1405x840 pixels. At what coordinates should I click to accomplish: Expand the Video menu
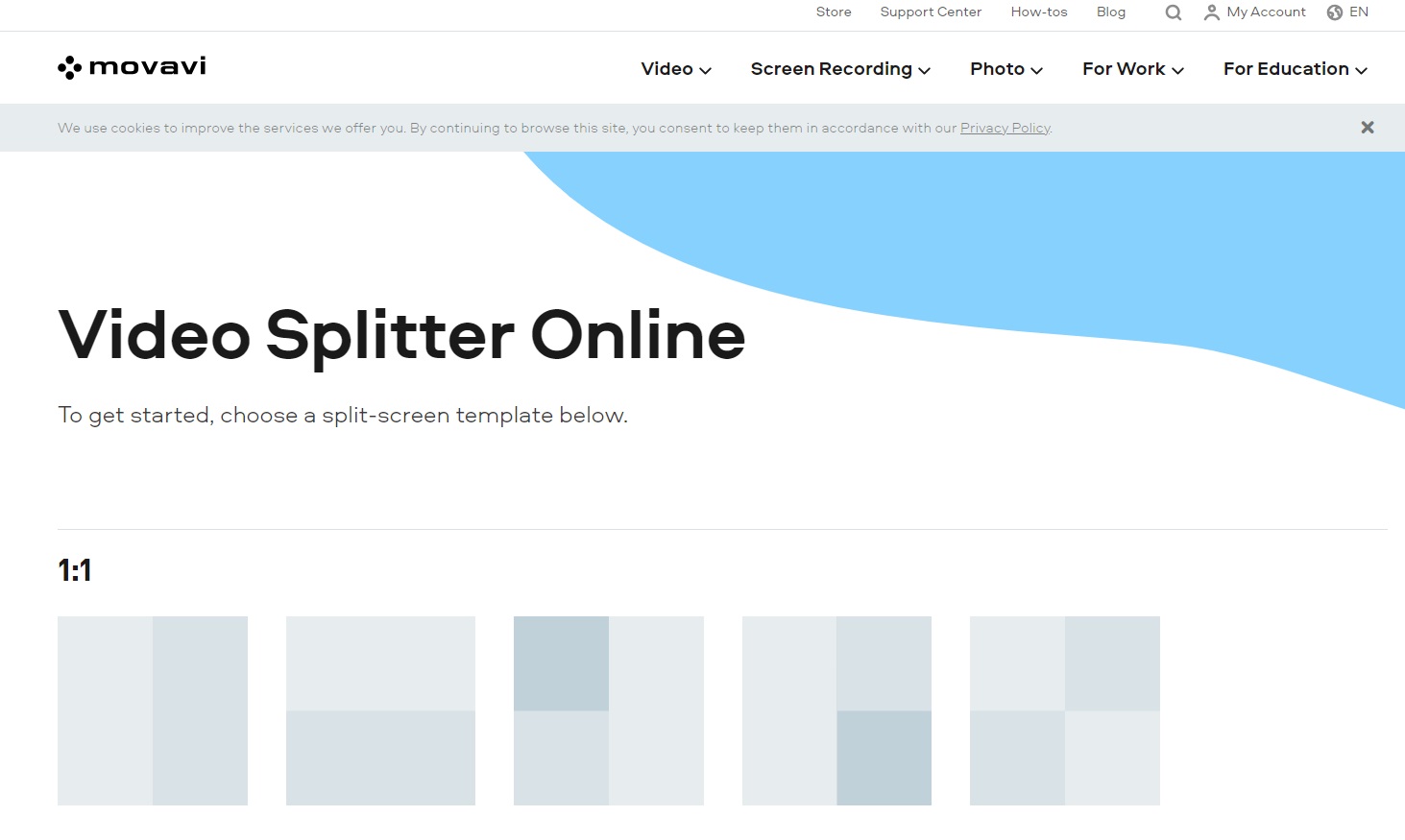[x=675, y=68]
